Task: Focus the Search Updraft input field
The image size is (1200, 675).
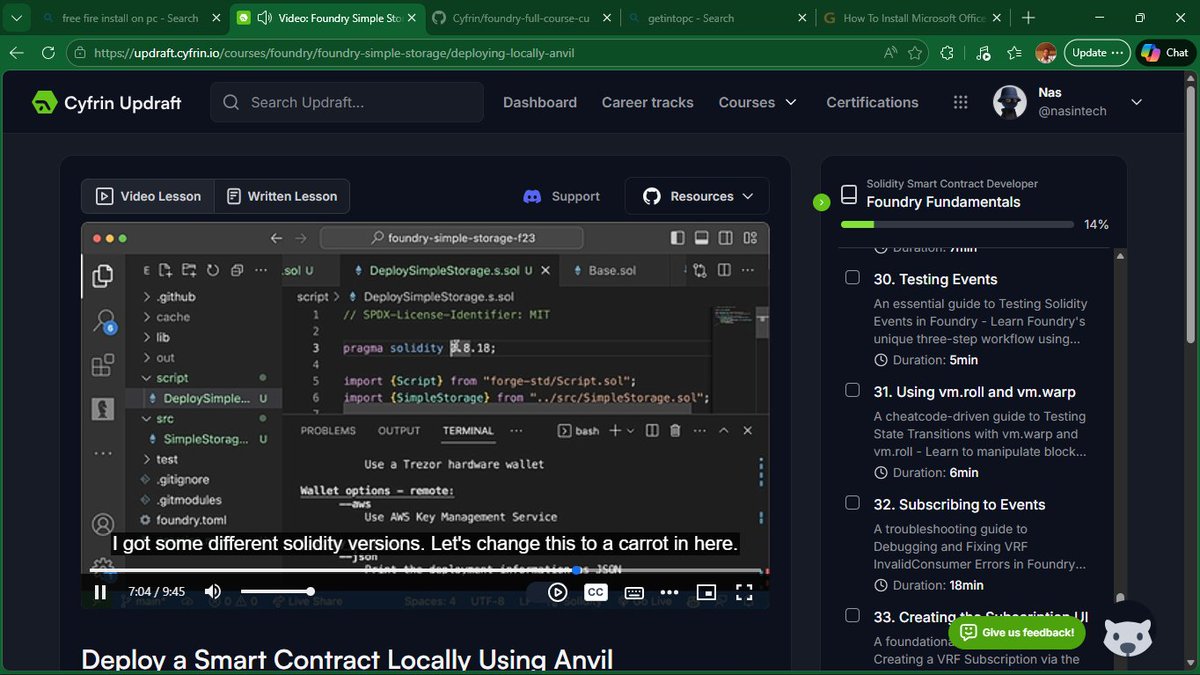Action: point(347,102)
